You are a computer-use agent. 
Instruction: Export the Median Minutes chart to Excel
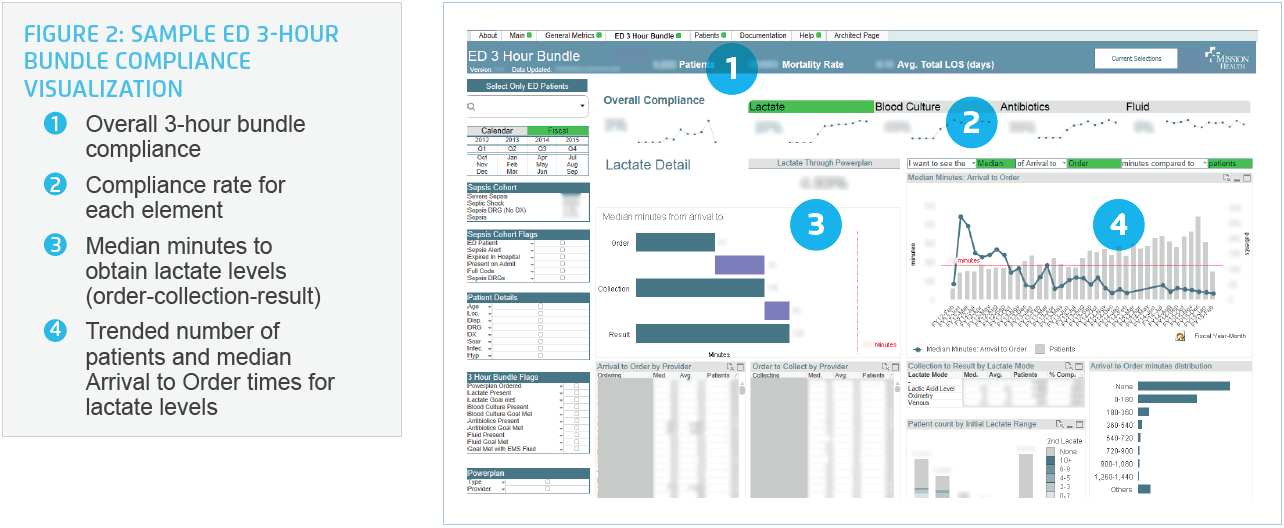[x=1226, y=178]
